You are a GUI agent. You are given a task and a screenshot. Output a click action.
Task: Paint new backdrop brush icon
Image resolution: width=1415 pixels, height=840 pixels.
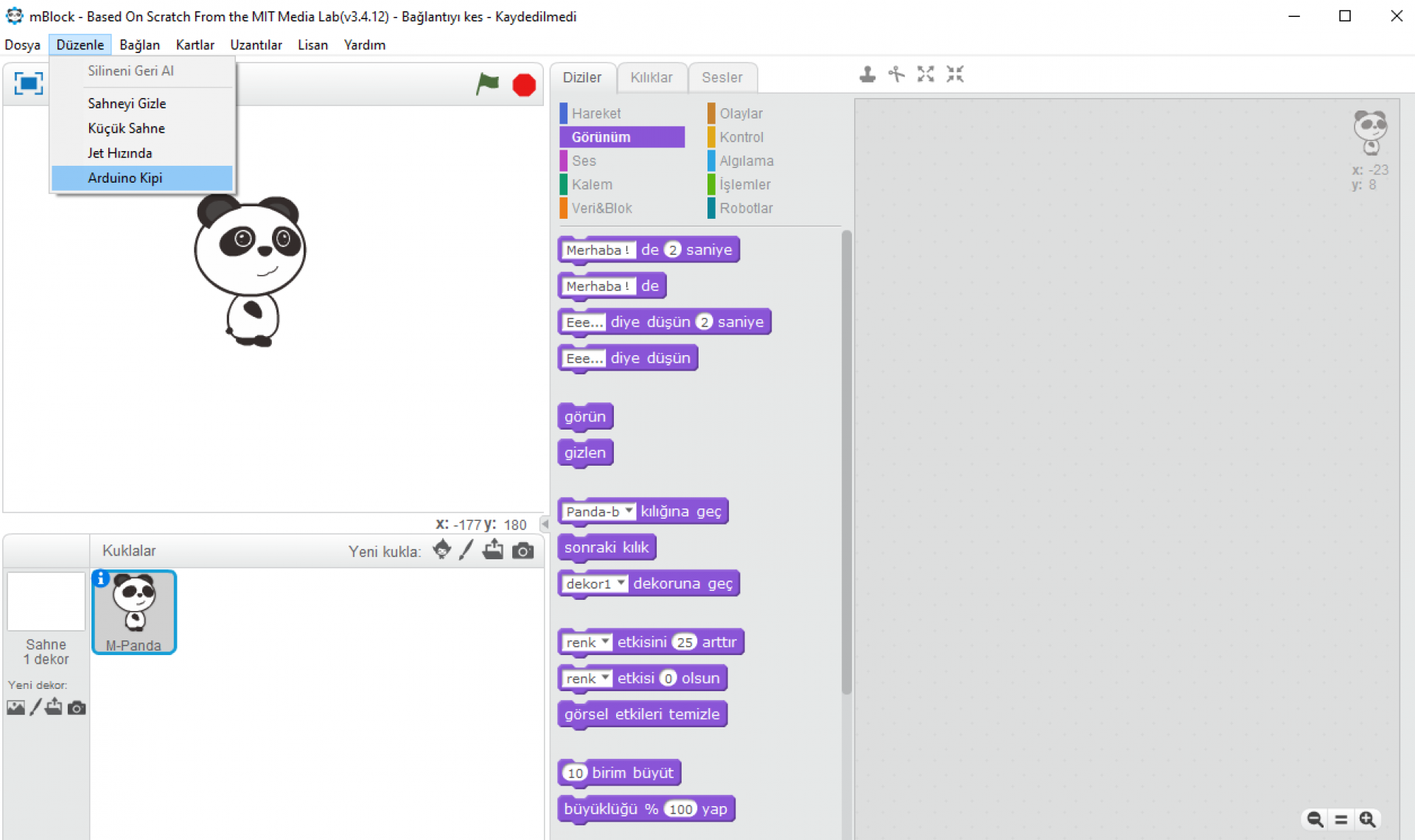click(35, 707)
